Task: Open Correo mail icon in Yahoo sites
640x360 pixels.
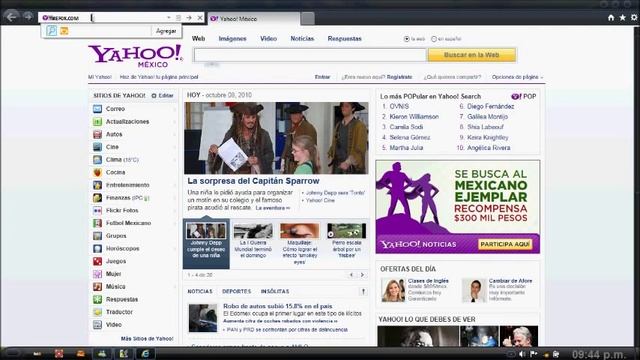Action: [97, 109]
